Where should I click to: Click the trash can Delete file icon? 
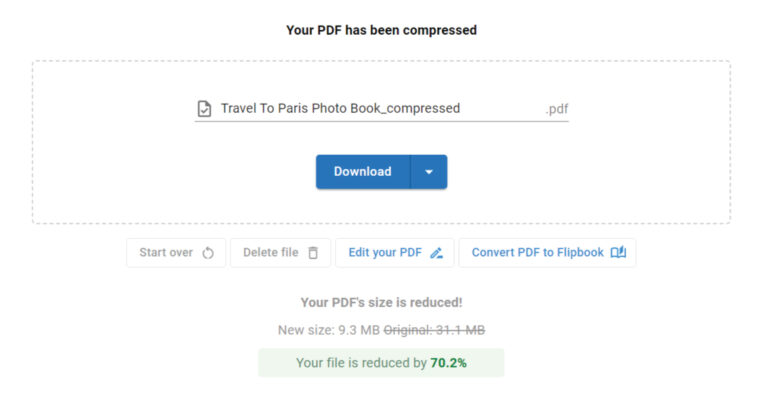pos(313,253)
